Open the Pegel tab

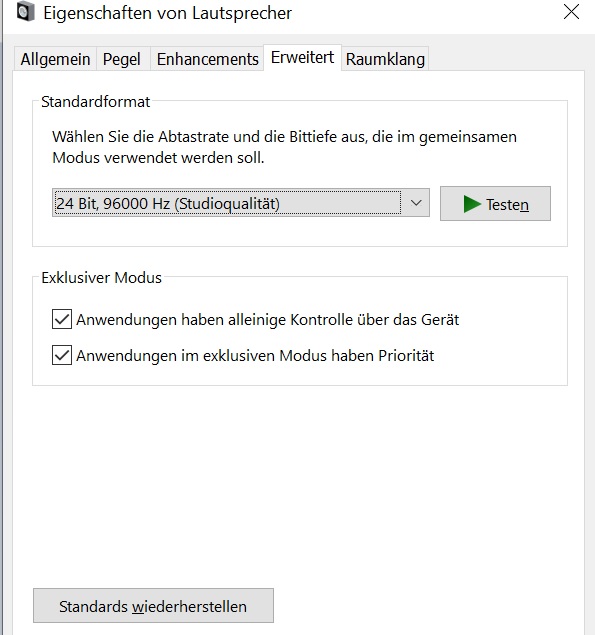[x=122, y=59]
